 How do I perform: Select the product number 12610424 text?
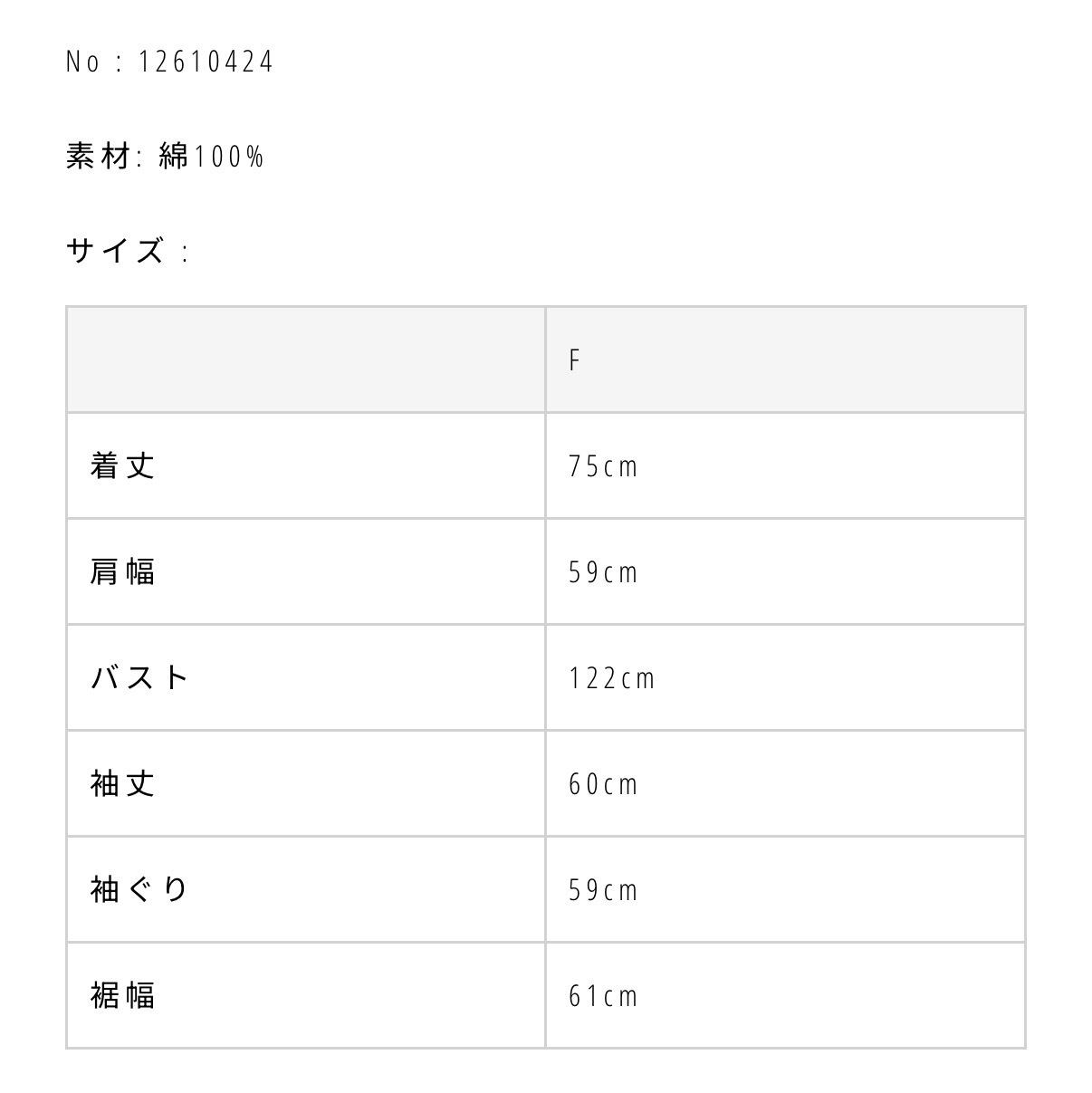click(206, 62)
